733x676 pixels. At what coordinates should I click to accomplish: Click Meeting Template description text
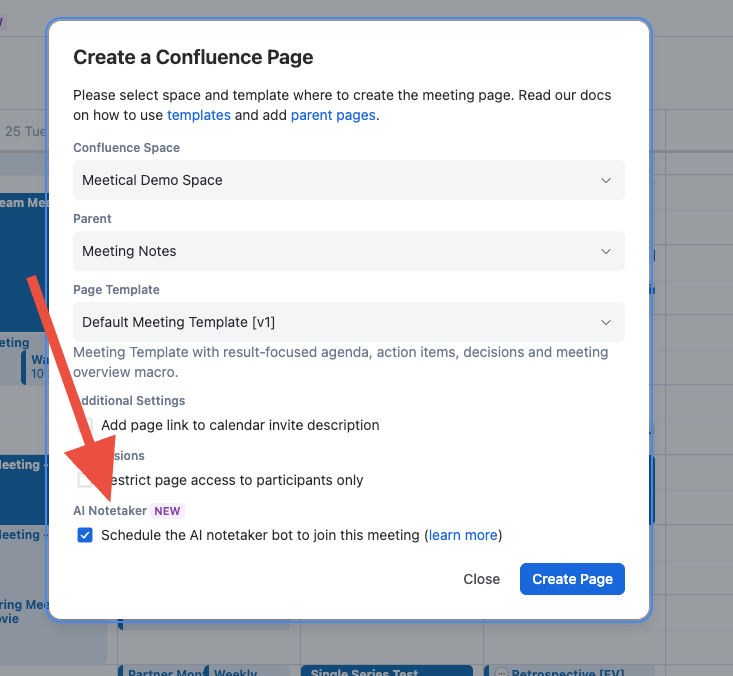point(341,362)
